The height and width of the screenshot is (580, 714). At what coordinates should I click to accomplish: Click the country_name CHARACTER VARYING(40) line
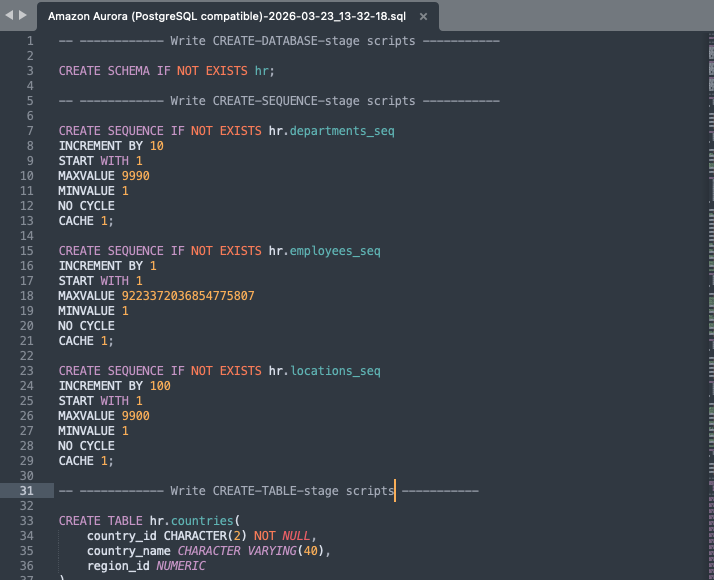pos(209,551)
